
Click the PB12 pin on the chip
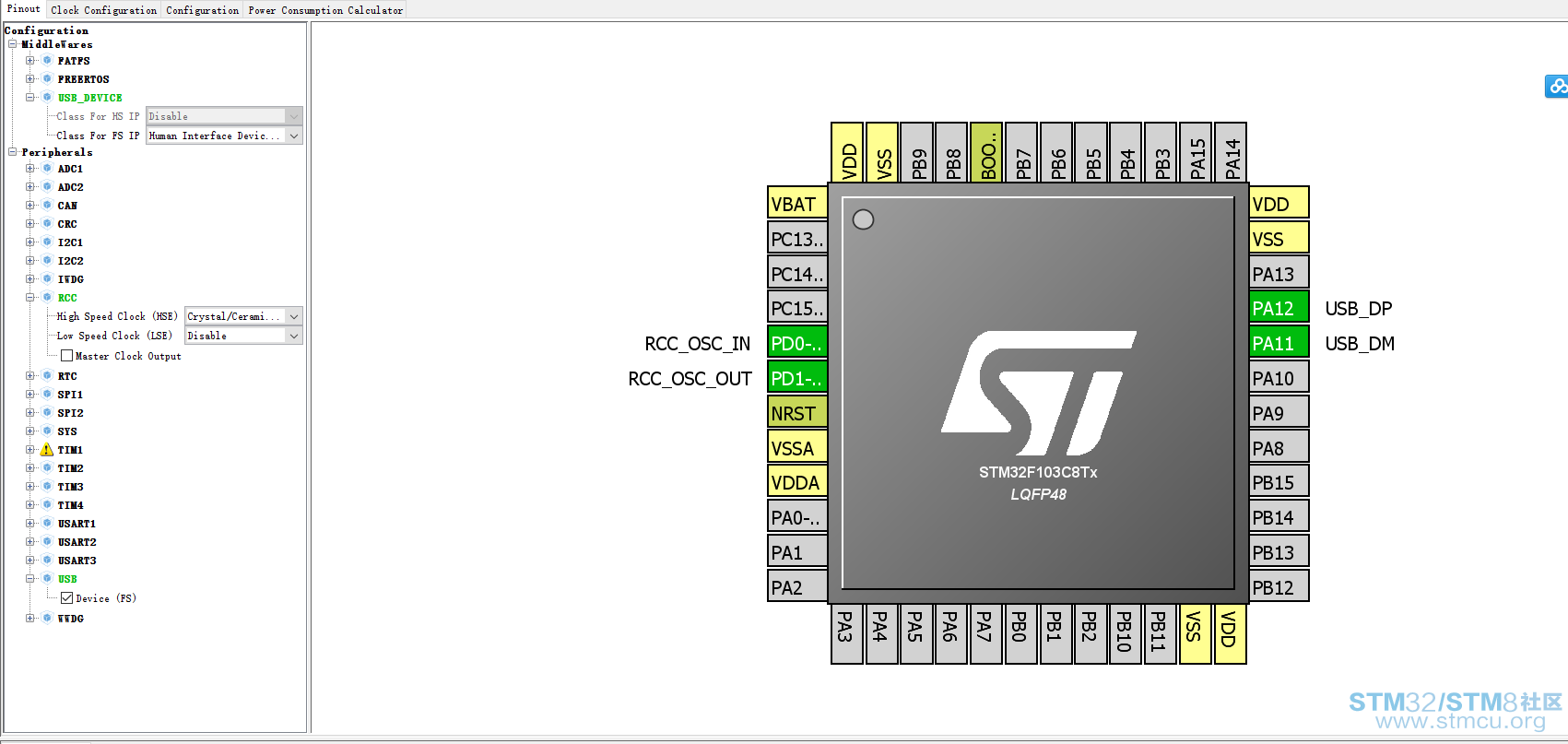(x=1279, y=587)
